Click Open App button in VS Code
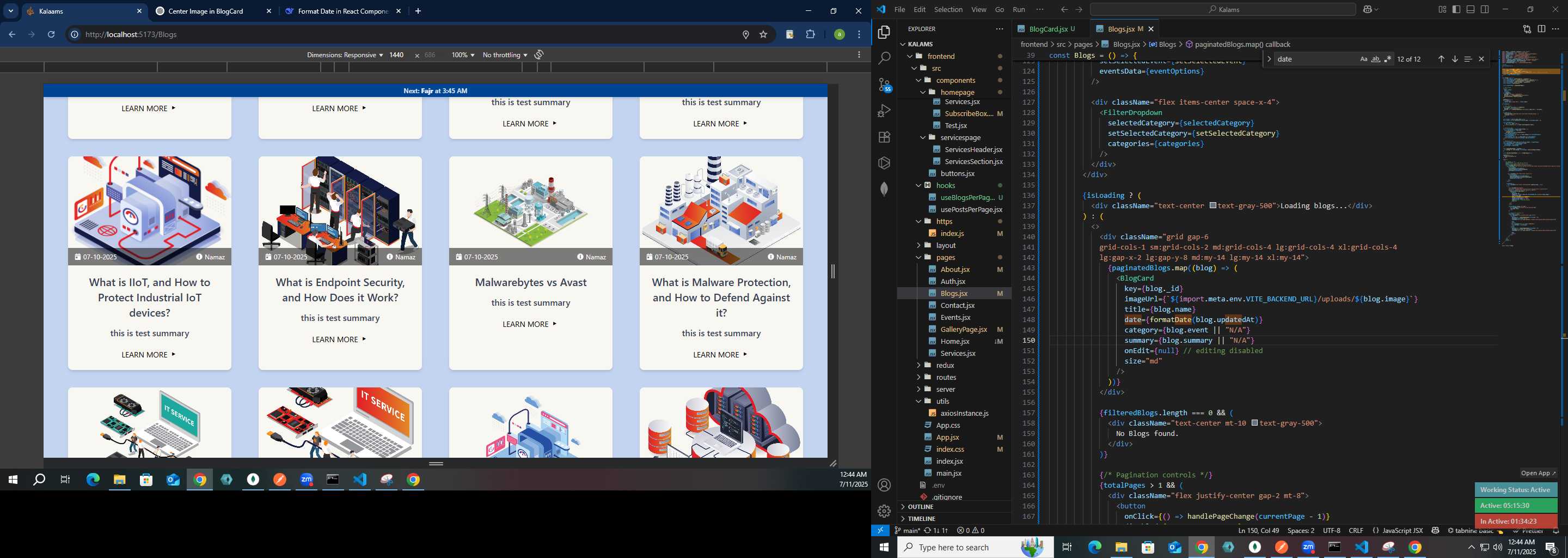1568x558 pixels. (x=1538, y=474)
